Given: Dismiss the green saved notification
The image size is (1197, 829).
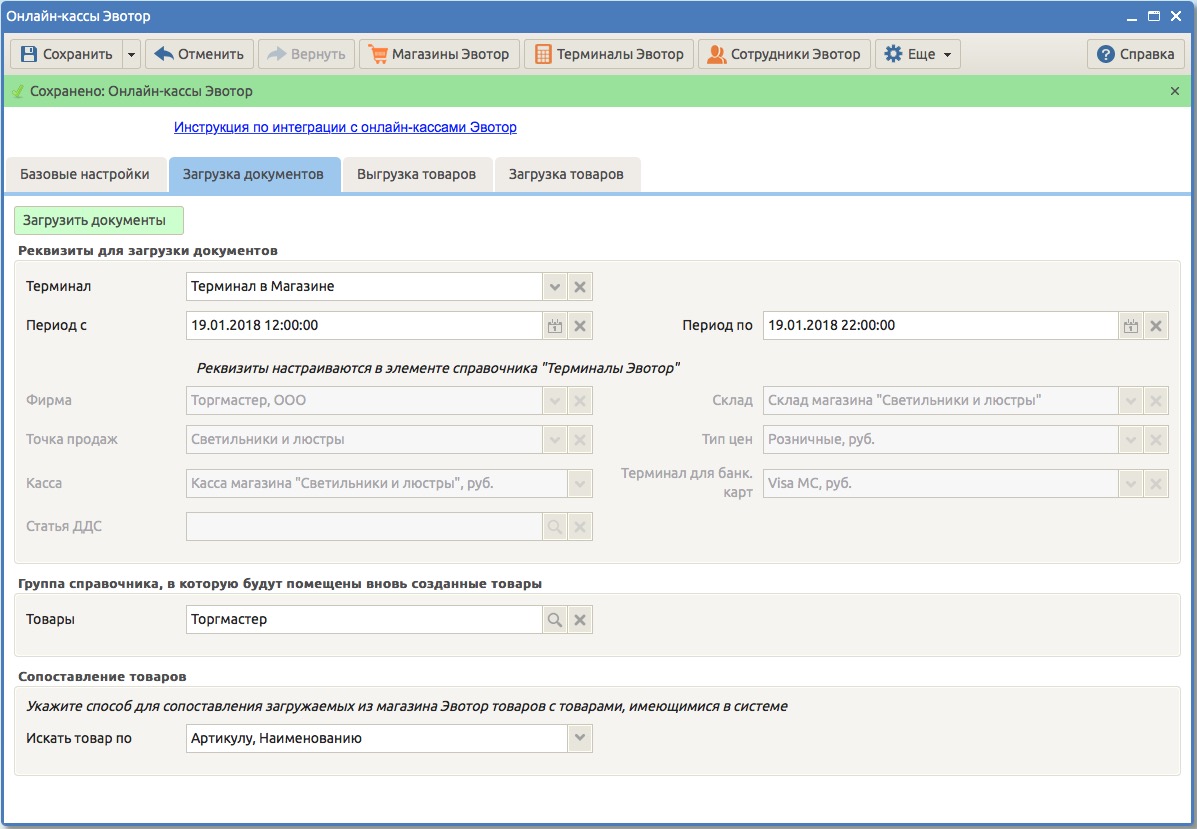Looking at the screenshot, I should tap(1175, 92).
